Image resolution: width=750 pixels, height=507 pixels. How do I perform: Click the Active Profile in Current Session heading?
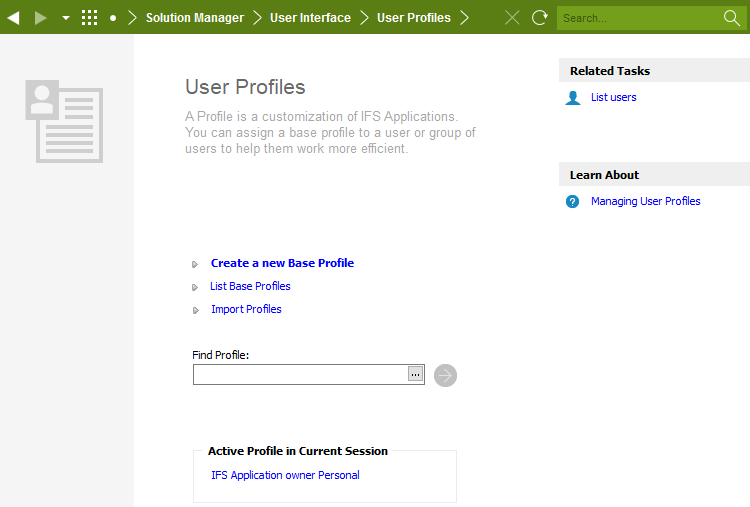[x=298, y=451]
